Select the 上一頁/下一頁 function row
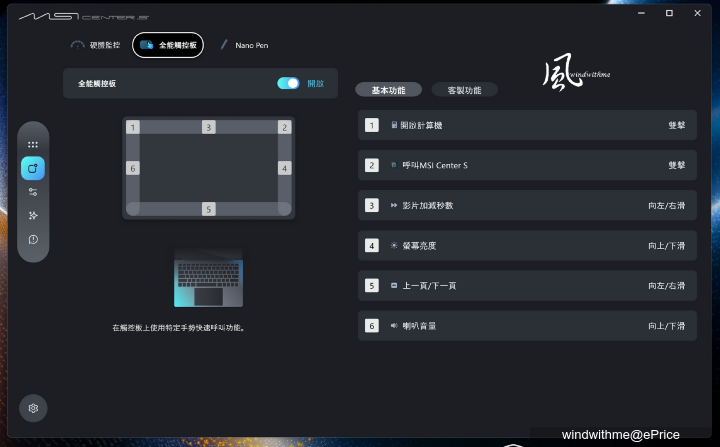This screenshot has height=447, width=720. point(527,286)
